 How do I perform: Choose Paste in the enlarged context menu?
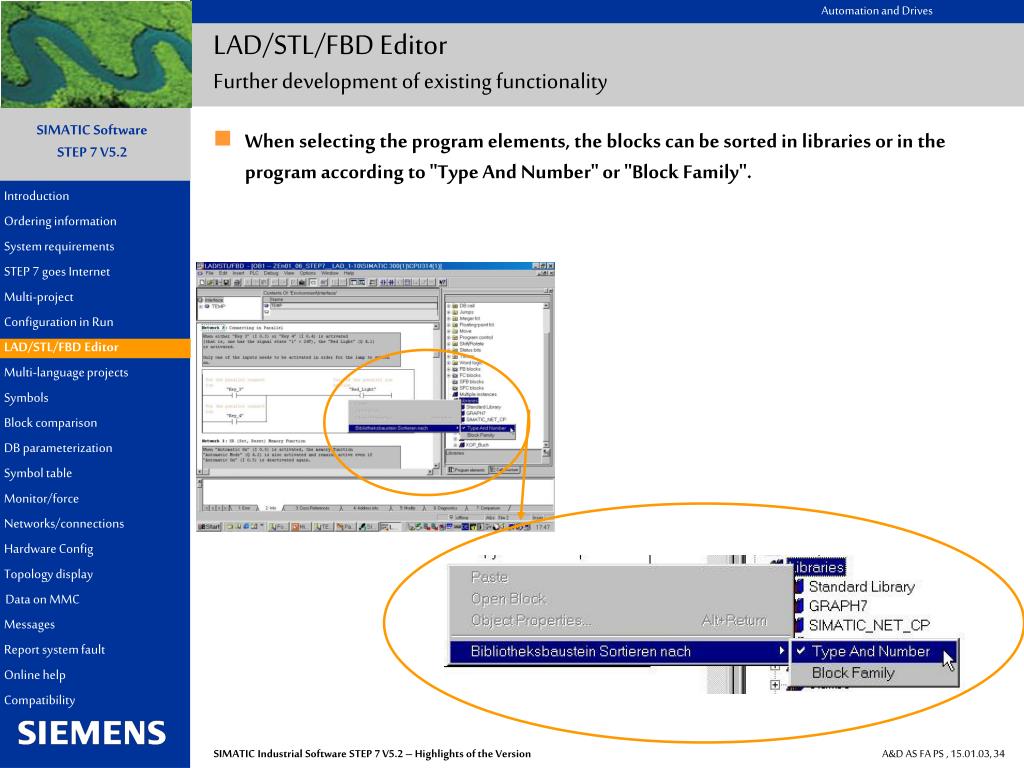[x=490, y=577]
